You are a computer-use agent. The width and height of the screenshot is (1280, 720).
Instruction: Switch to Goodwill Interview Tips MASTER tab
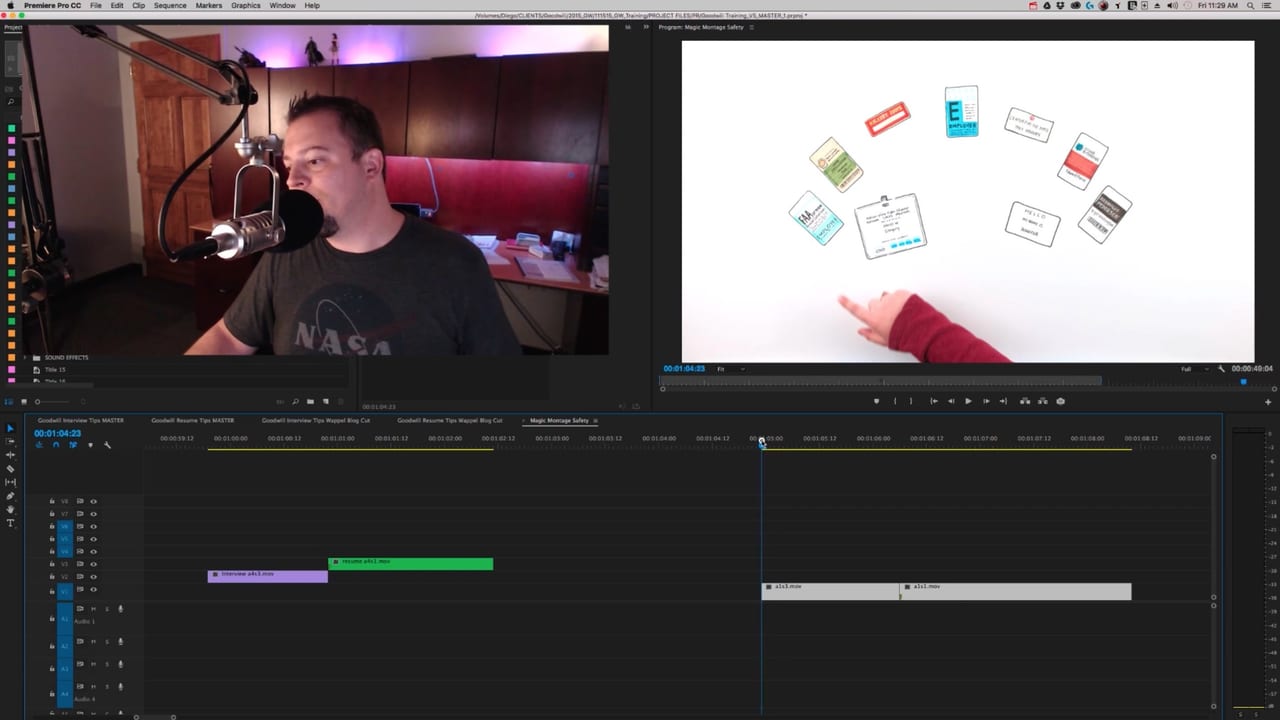click(81, 420)
